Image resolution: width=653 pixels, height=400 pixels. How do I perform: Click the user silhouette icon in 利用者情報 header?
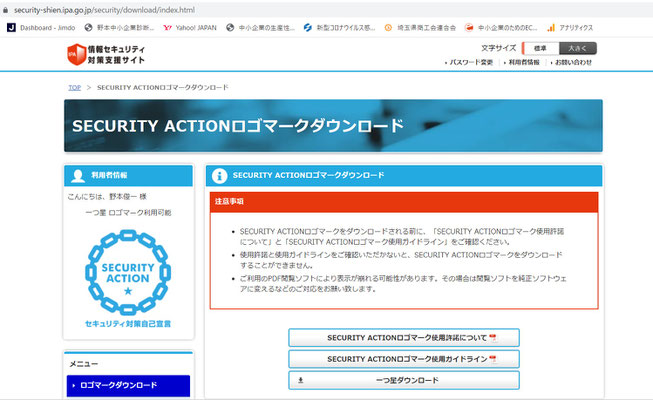(x=78, y=175)
